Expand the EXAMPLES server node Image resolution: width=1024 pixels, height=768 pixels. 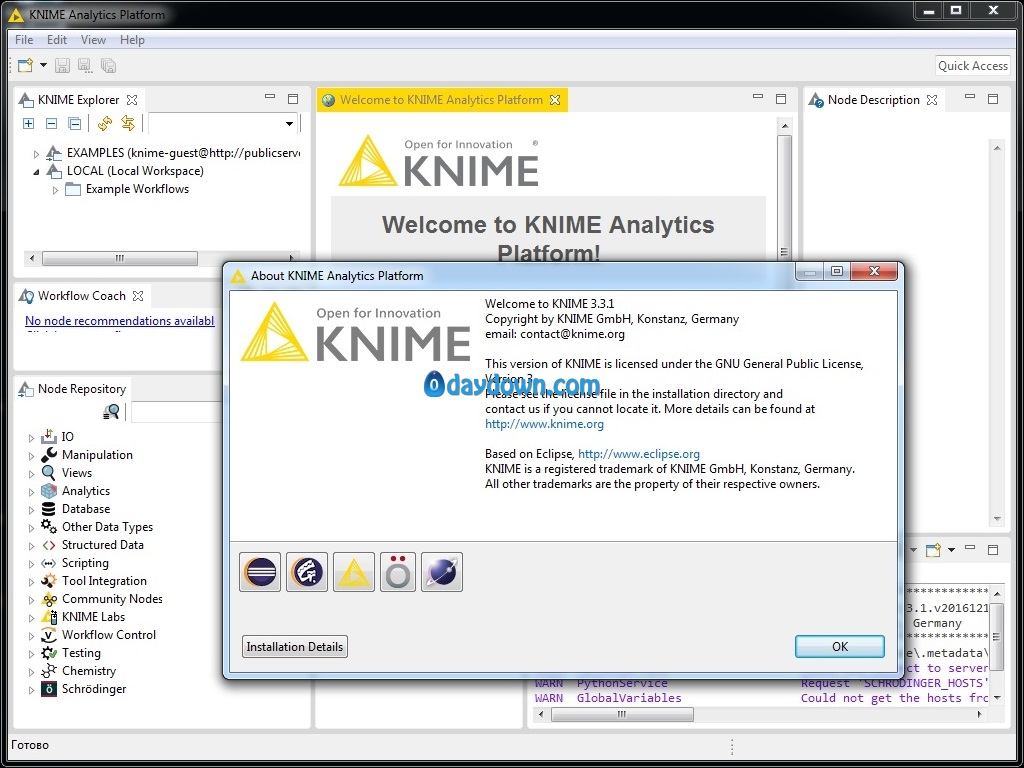point(37,154)
